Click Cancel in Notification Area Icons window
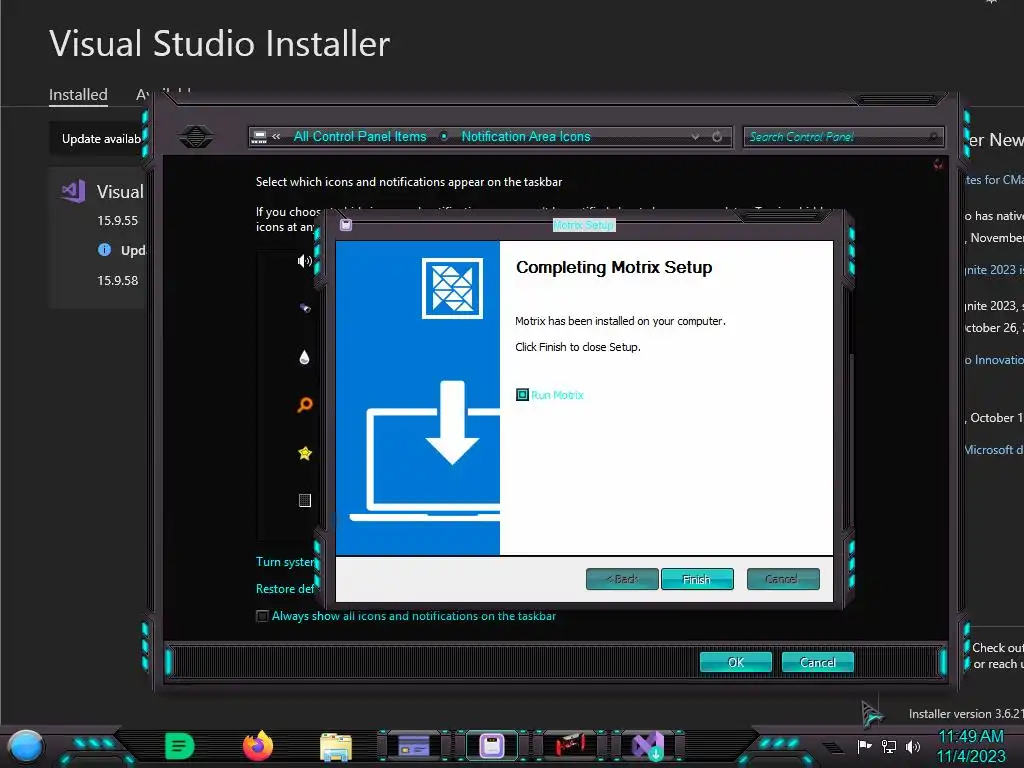Viewport: 1024px width, 768px height. coord(818,662)
